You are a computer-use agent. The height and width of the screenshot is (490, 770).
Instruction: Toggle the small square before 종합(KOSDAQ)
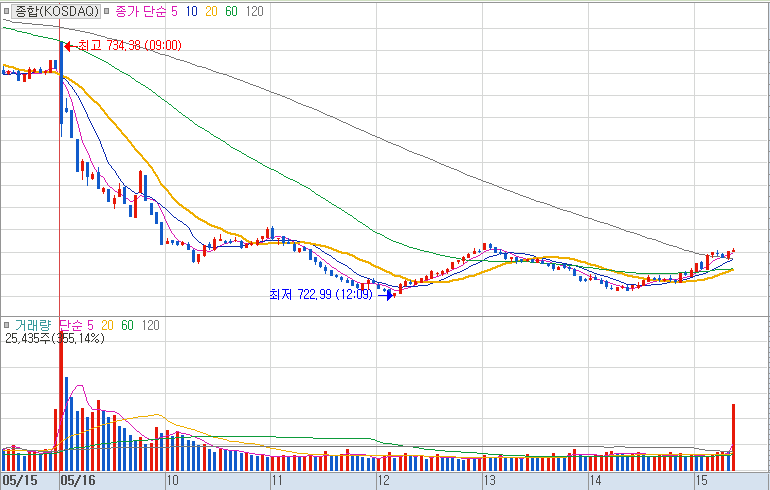point(6,11)
